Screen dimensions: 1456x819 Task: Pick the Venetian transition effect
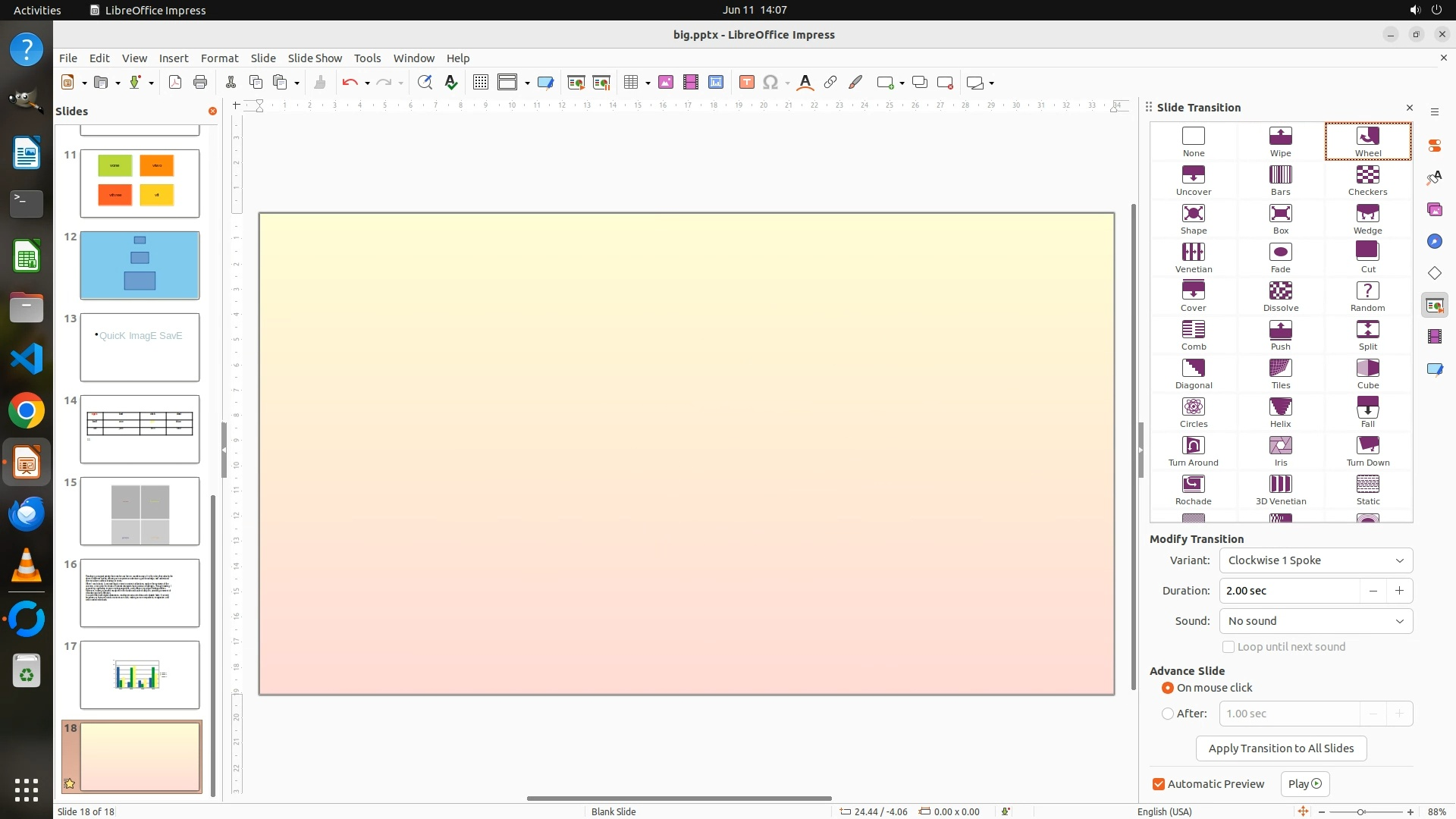(x=1193, y=257)
